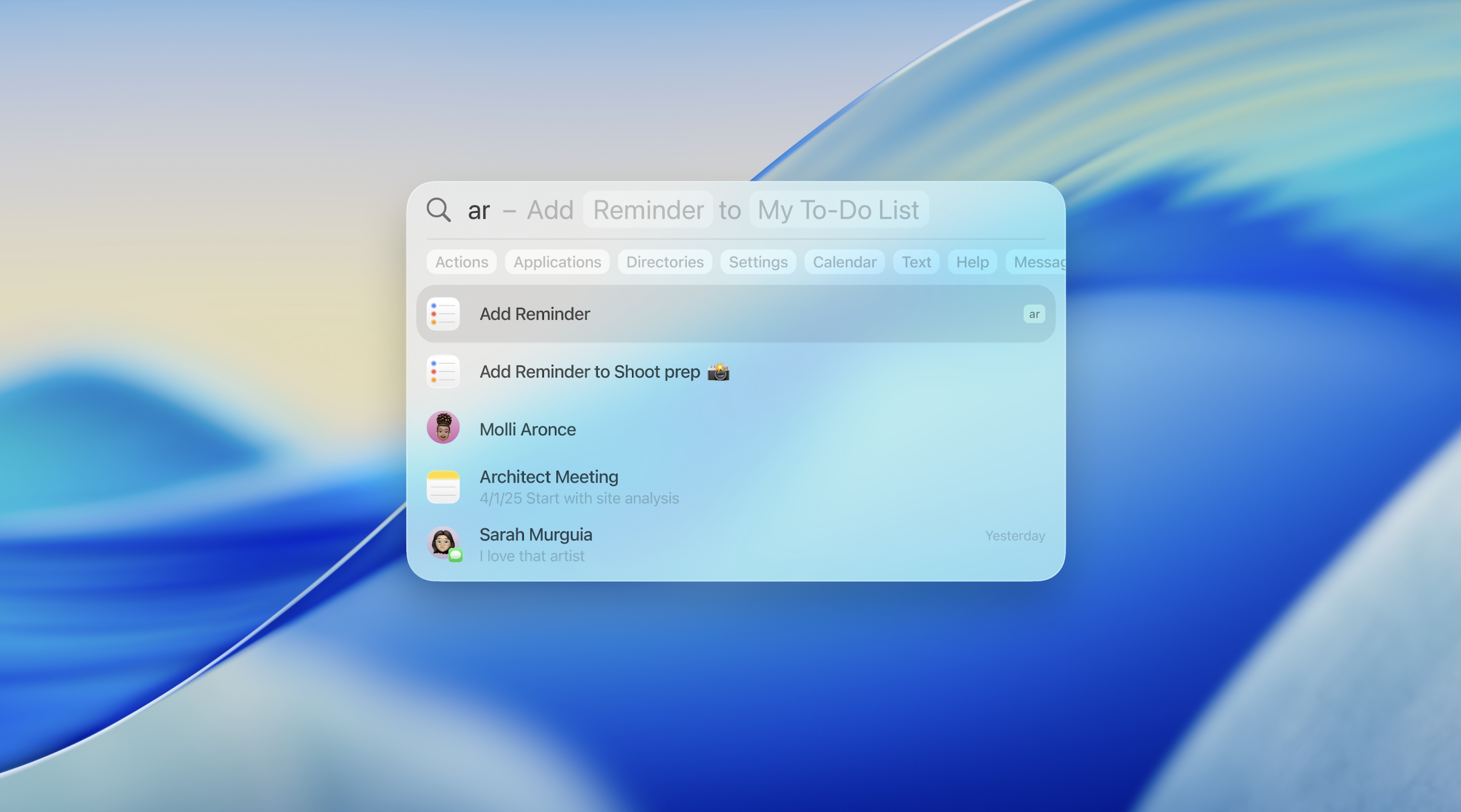Open the My To-Do List token
Viewport: 1461px width, 812px height.
pyautogui.click(x=838, y=210)
